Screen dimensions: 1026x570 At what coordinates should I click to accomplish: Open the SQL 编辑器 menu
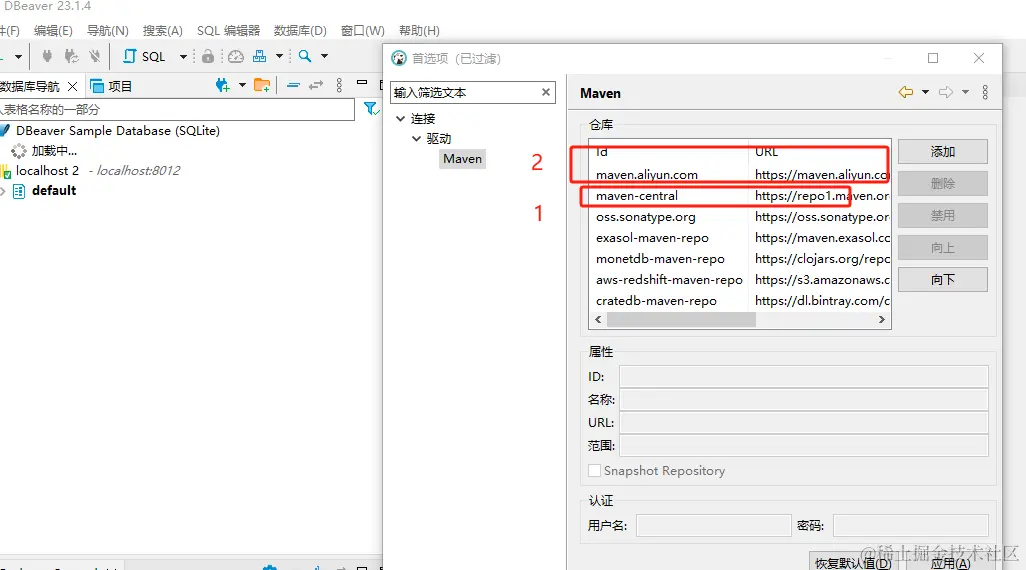tap(228, 31)
